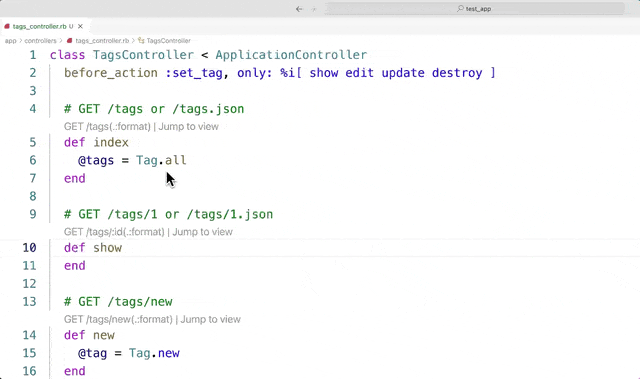Click line number 10 in the gutter
Screen dimensions: 640x379
click(x=29, y=248)
